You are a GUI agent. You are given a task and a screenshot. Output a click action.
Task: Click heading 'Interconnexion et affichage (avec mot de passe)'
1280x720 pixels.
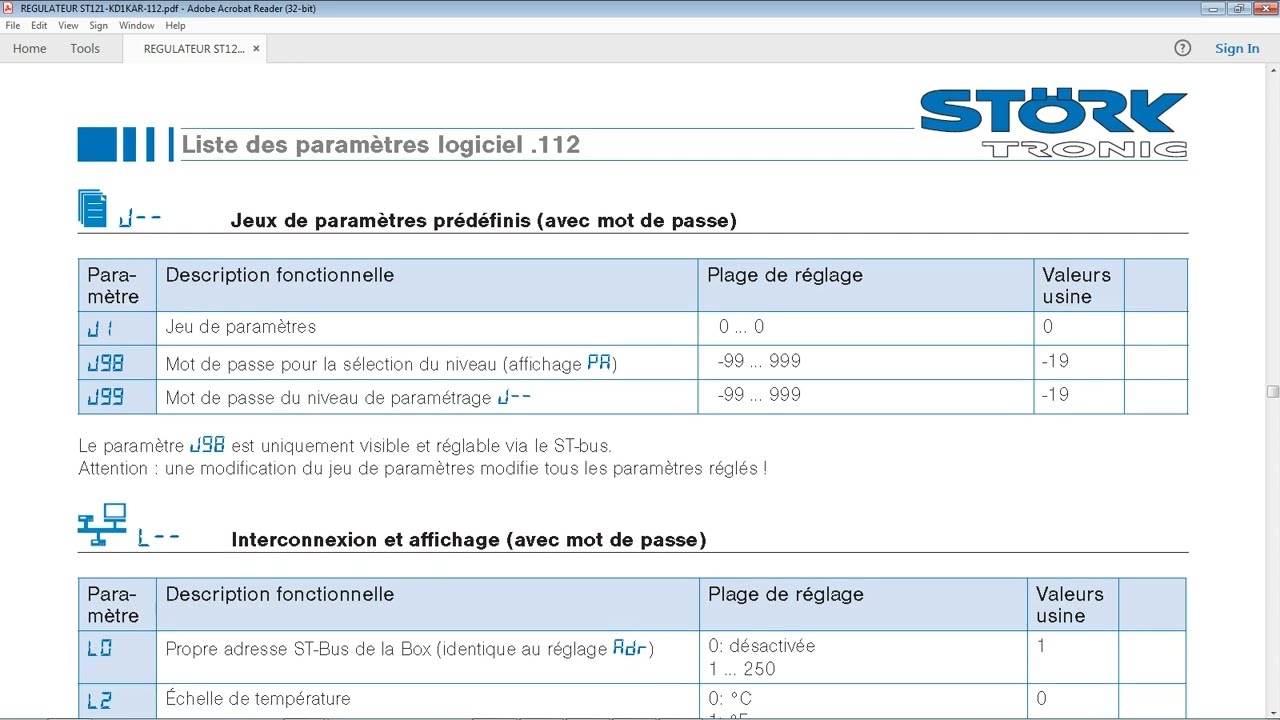point(469,540)
